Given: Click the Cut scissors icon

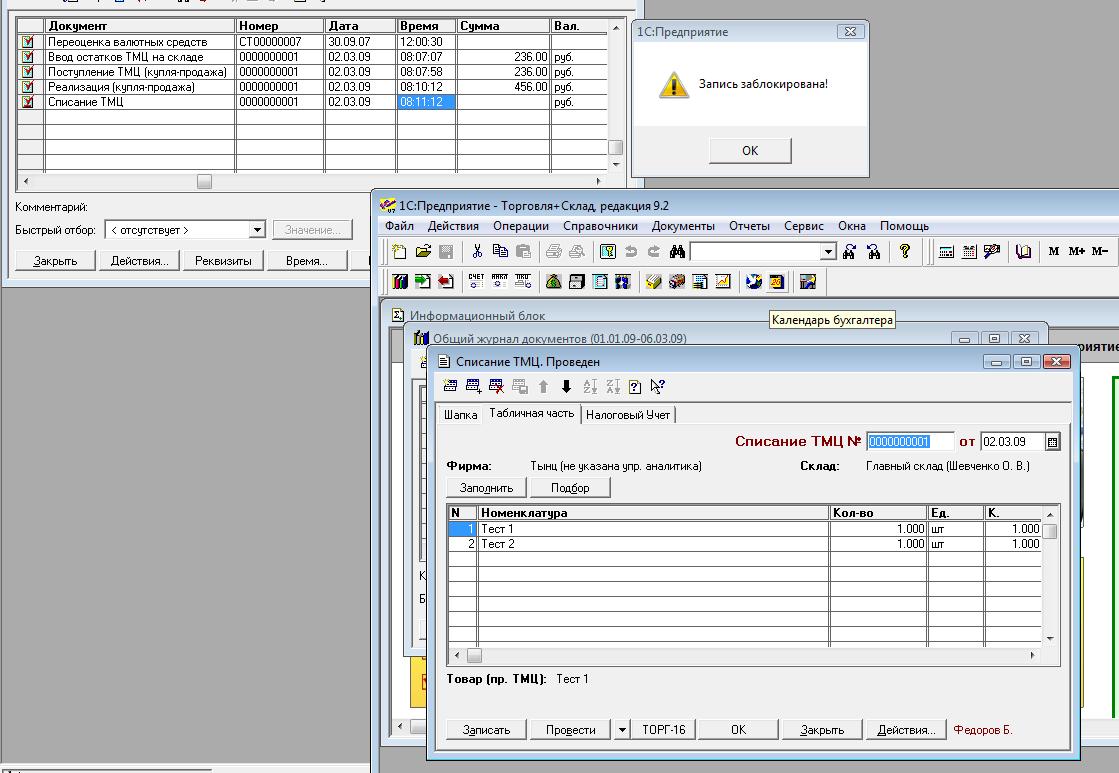Looking at the screenshot, I should click(x=477, y=251).
